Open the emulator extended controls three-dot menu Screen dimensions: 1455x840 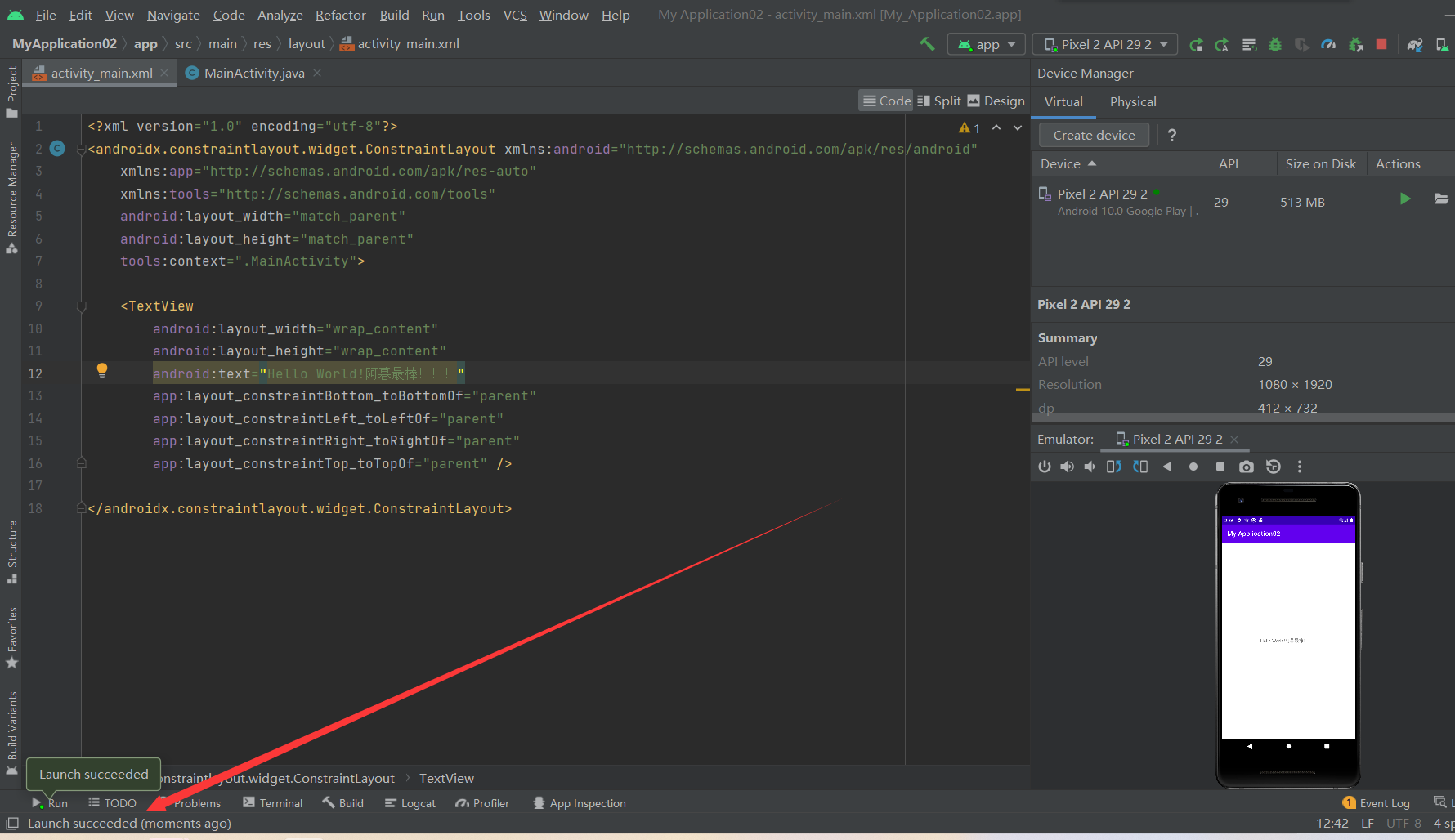(1300, 467)
